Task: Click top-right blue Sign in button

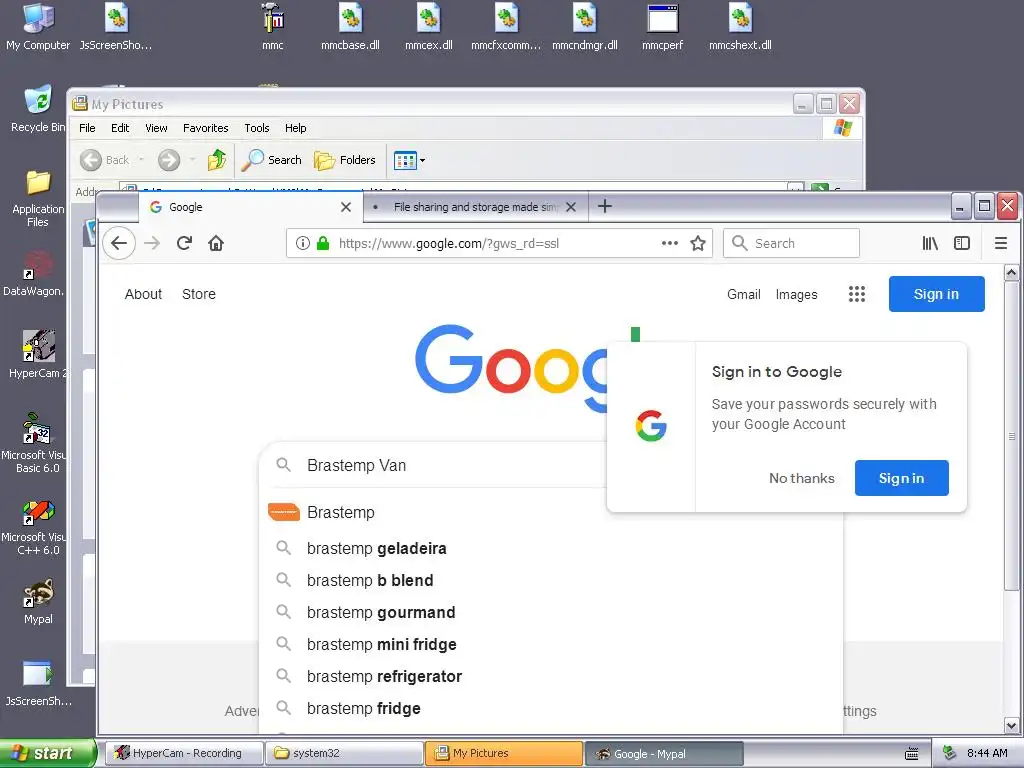Action: pos(936,294)
